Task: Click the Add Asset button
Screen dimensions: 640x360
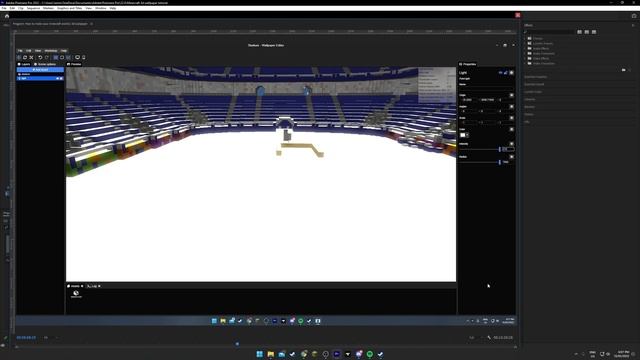Action: 40,70
